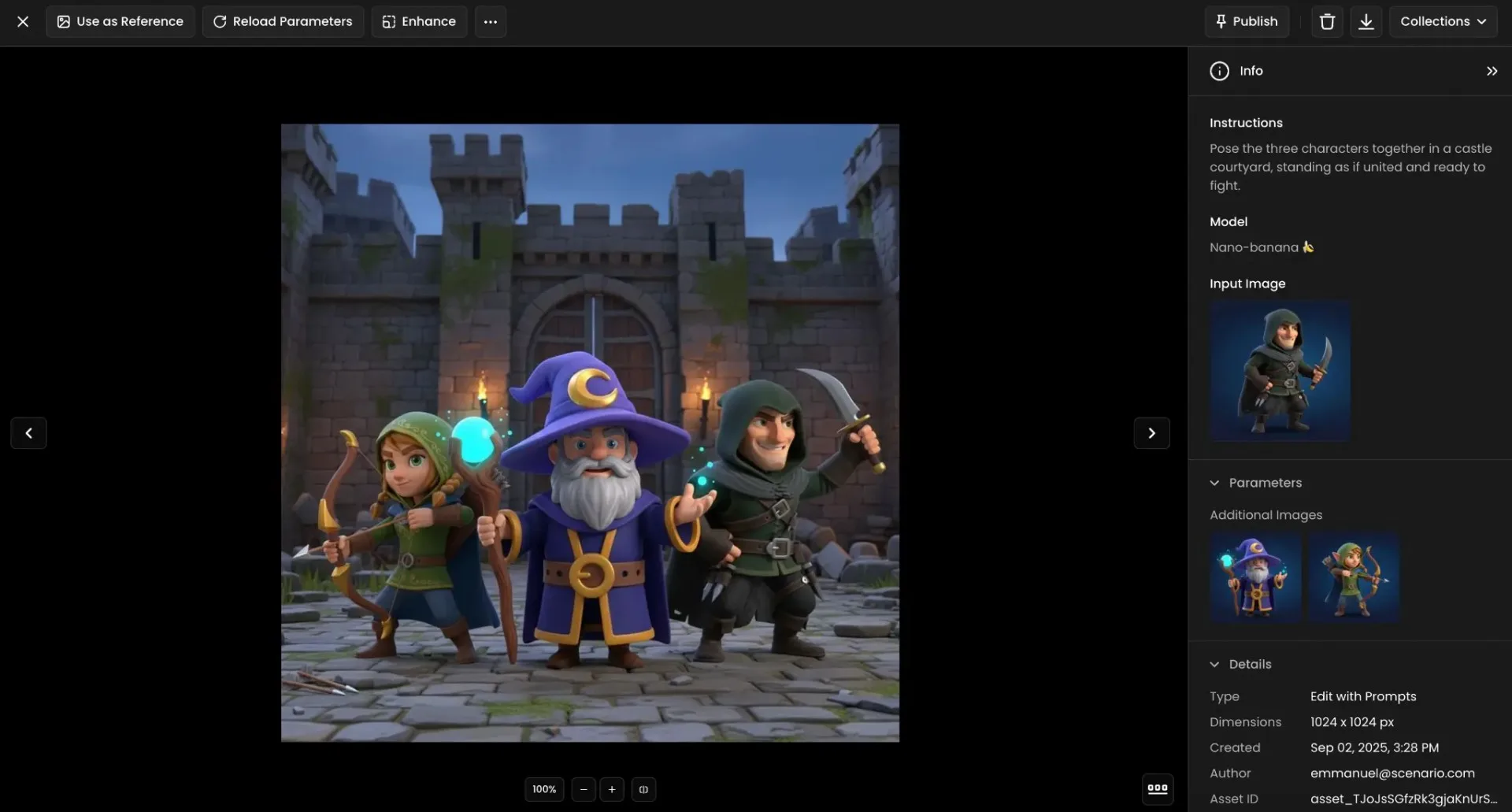The image size is (1512, 812).
Task: Click the more options ellipsis in toolbar
Action: click(491, 21)
